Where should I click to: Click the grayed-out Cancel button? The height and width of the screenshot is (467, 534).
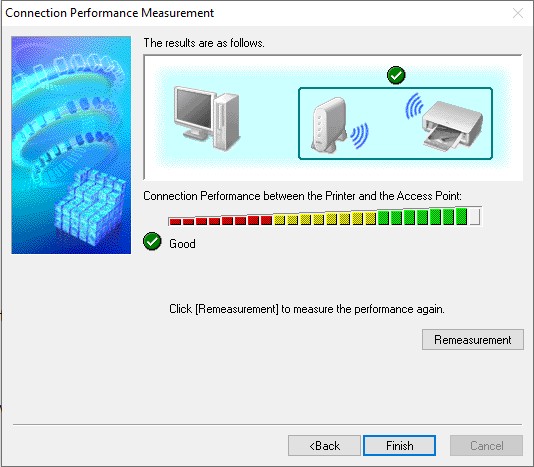click(486, 446)
